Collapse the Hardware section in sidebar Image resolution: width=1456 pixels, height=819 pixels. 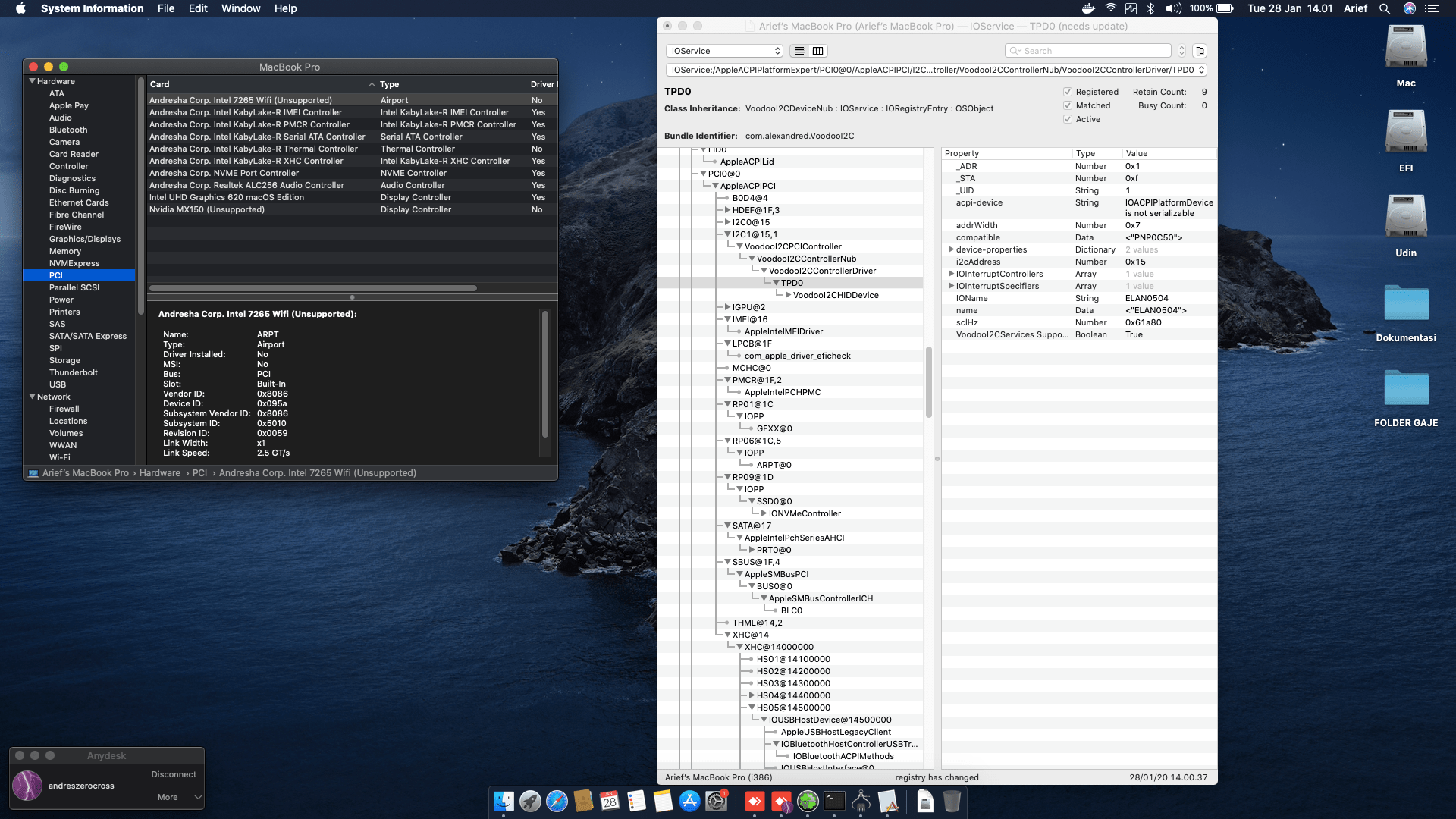33,81
